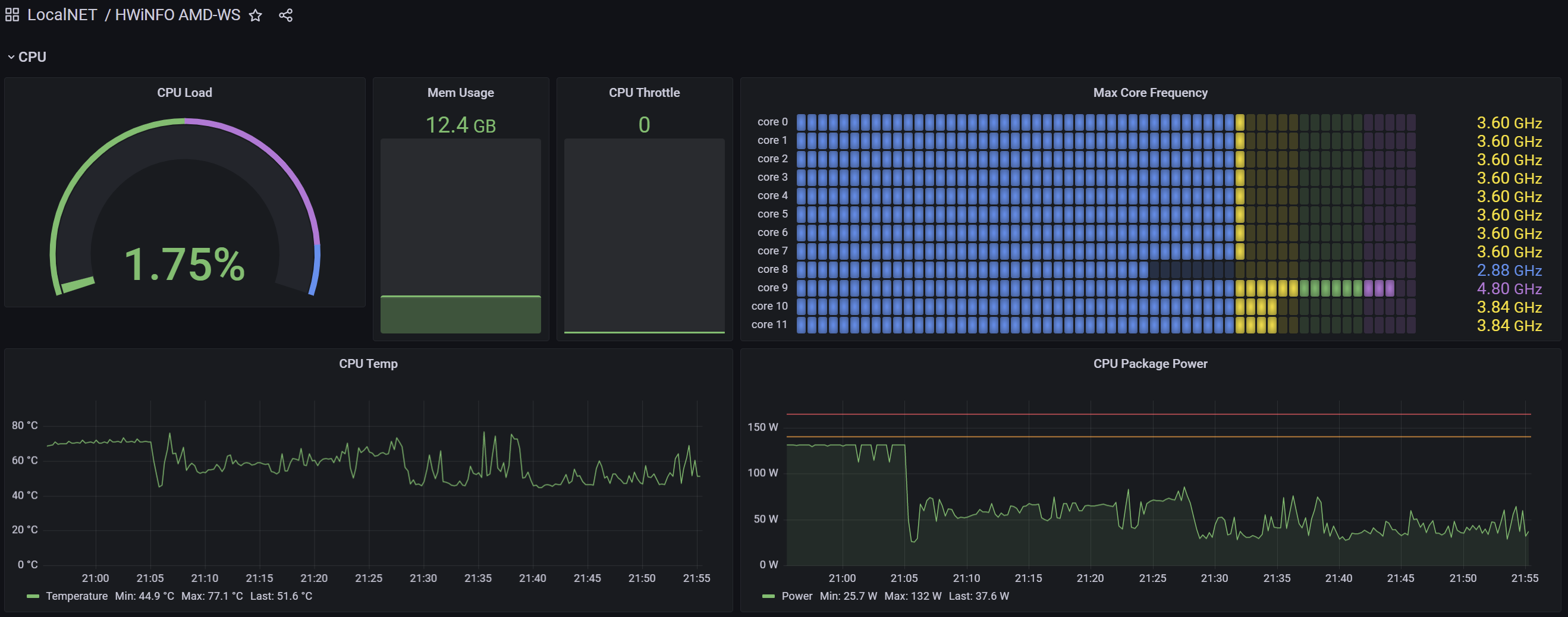Click the CPU Throttle panel title
1568x617 pixels.
[x=644, y=93]
